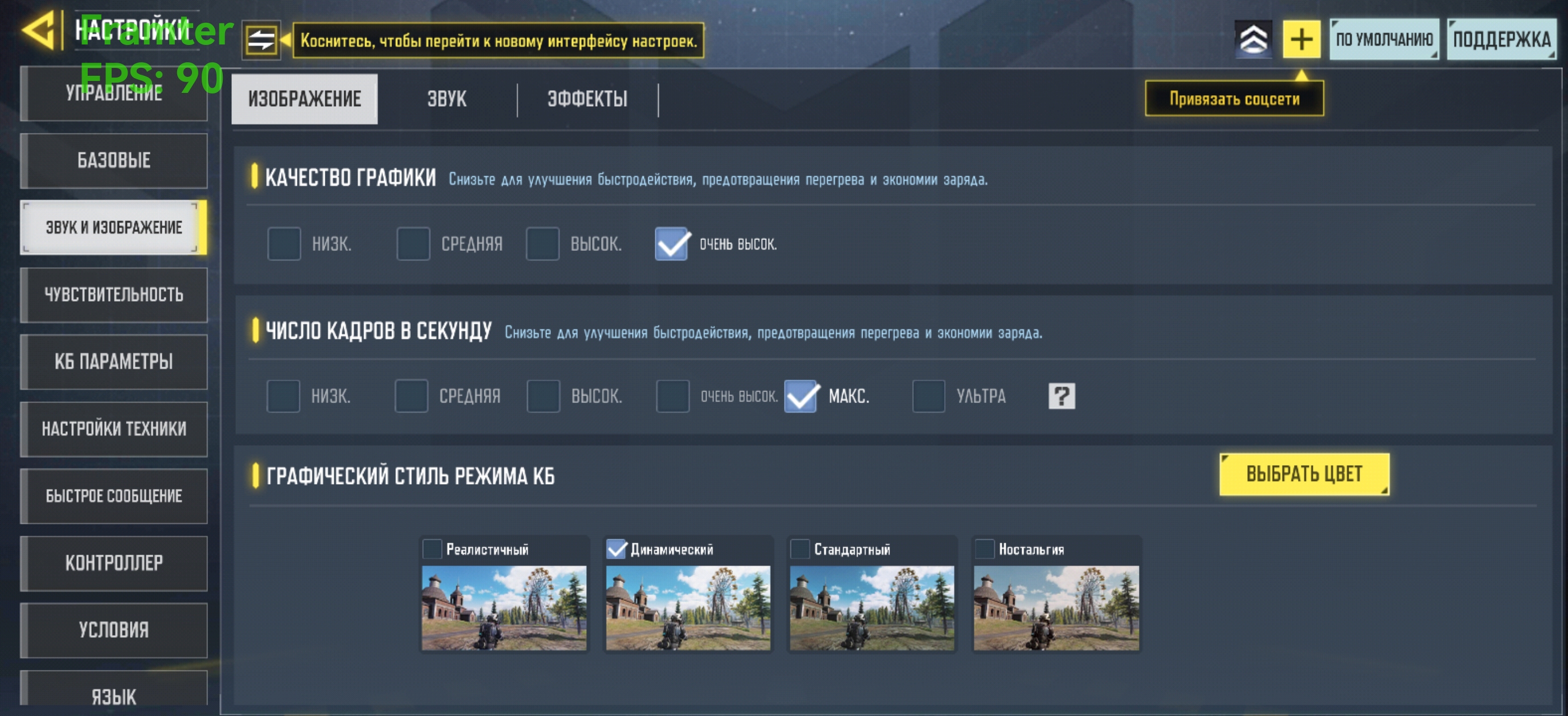
Task: Click the double chevron rank icon
Action: tap(1253, 39)
